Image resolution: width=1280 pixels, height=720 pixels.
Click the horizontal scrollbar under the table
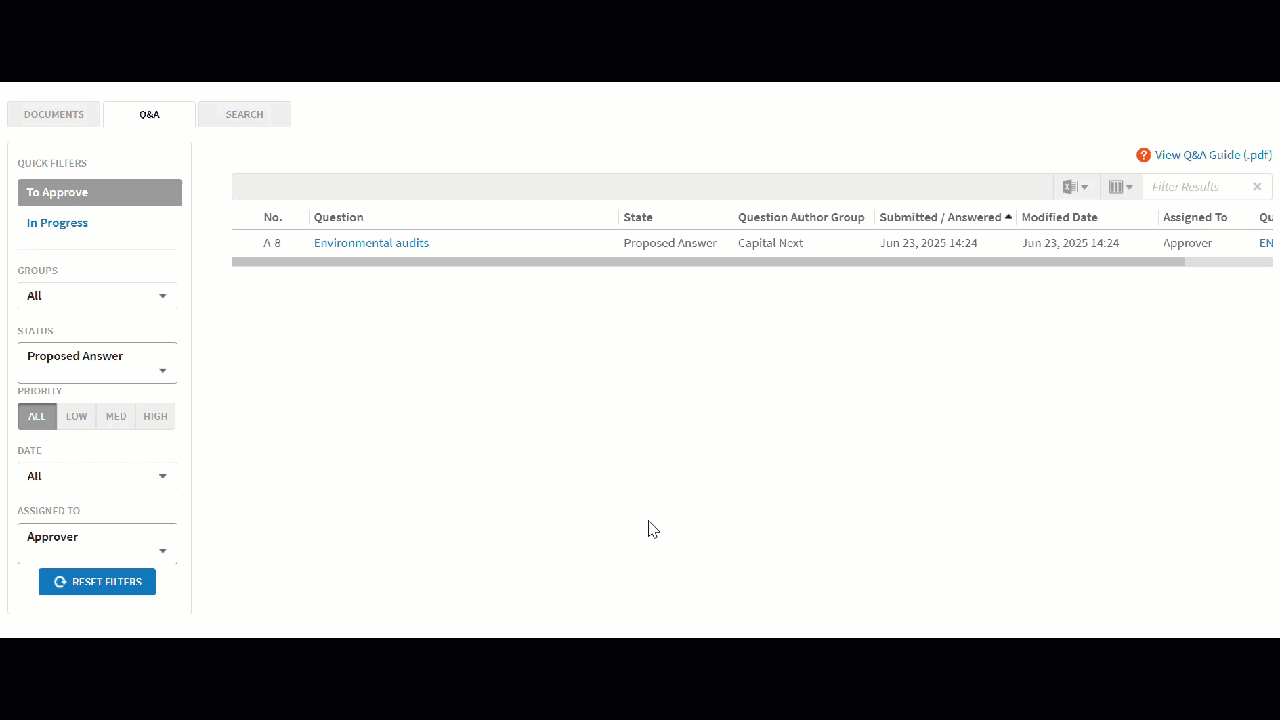coord(708,262)
